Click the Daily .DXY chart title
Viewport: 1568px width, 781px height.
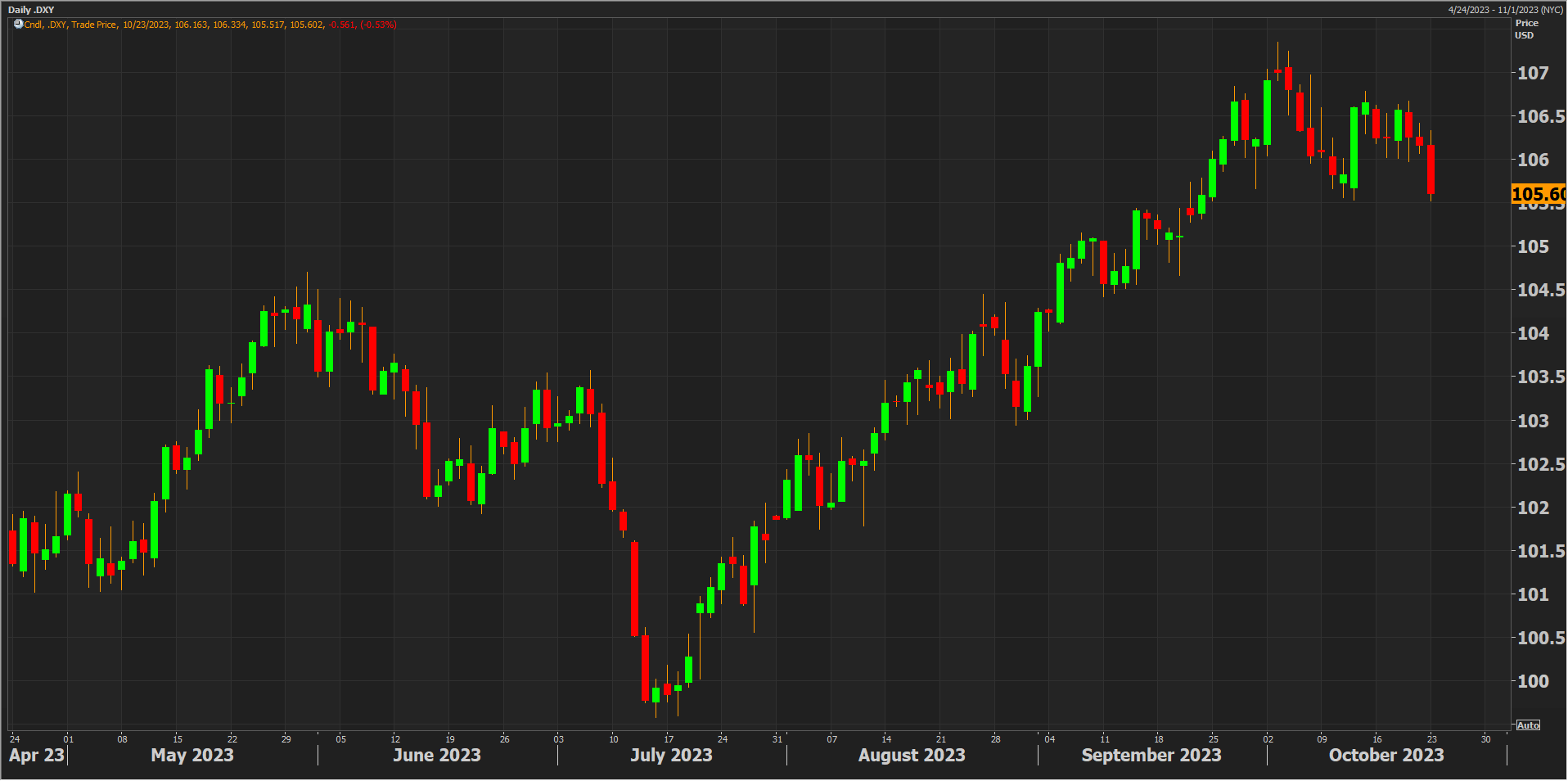tap(31, 10)
